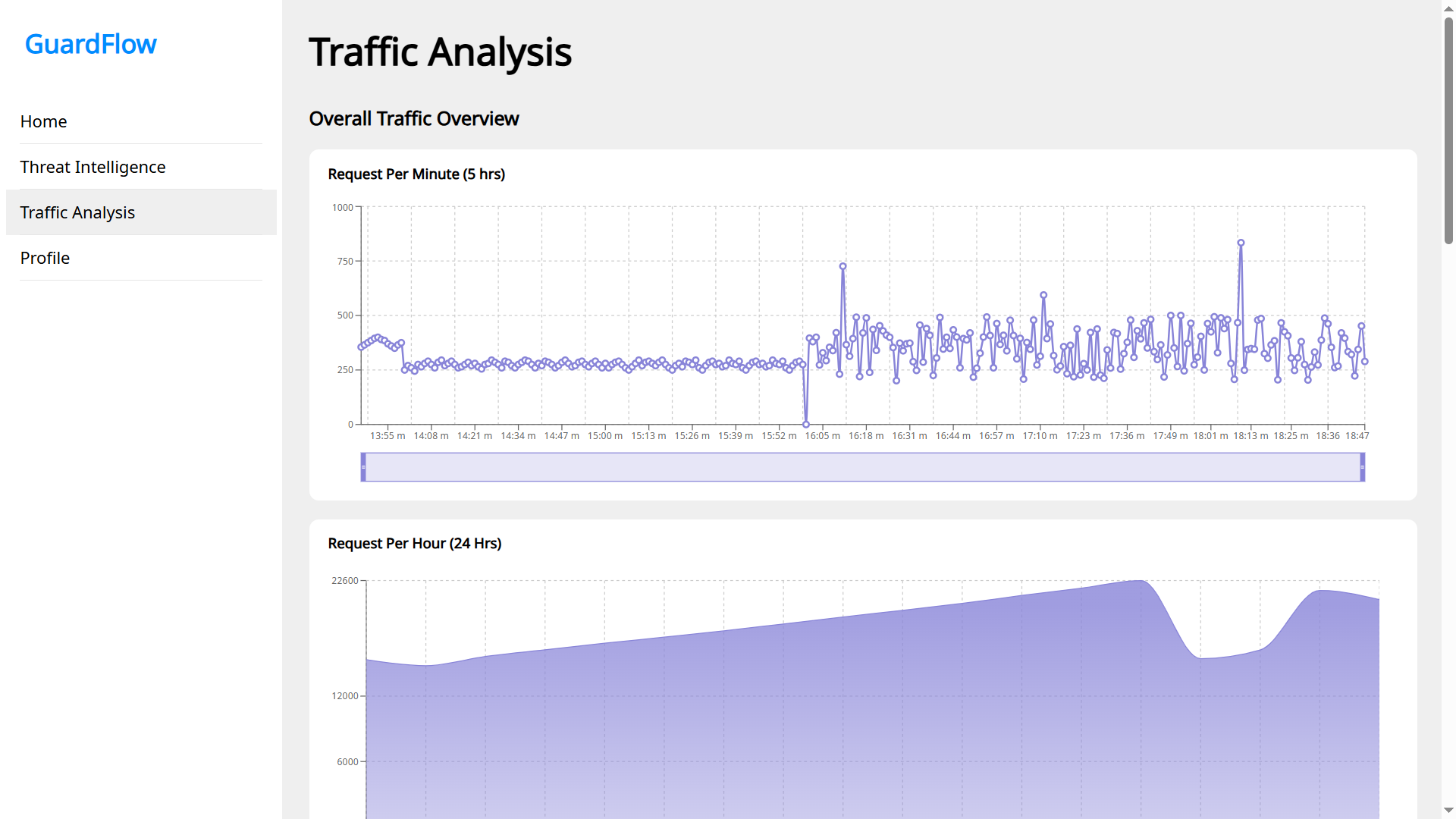Click the highest spike point above 750
Viewport: 1456px width, 819px height.
click(1241, 243)
